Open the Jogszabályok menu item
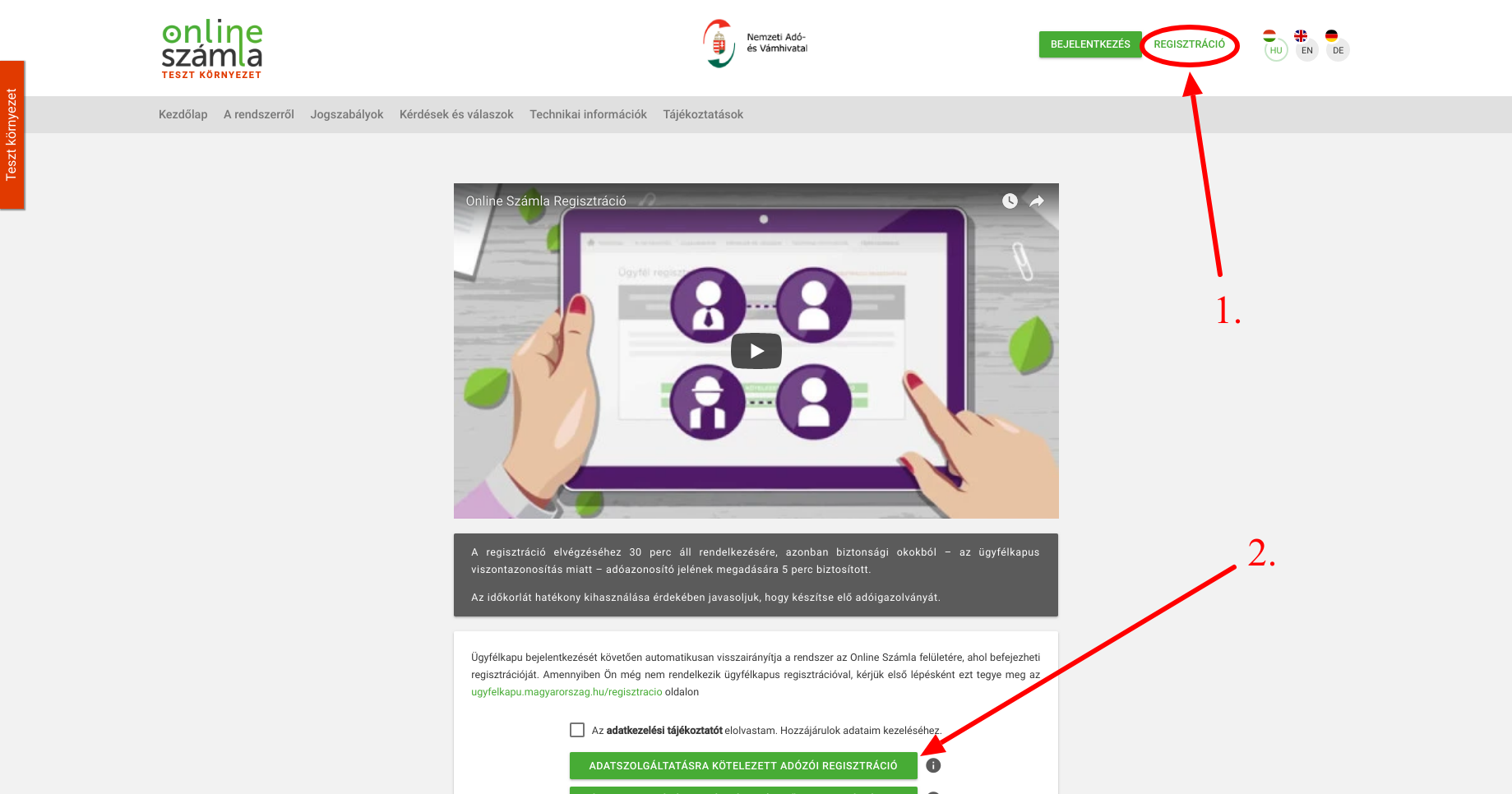Screen dimensions: 1512x794 [x=347, y=114]
